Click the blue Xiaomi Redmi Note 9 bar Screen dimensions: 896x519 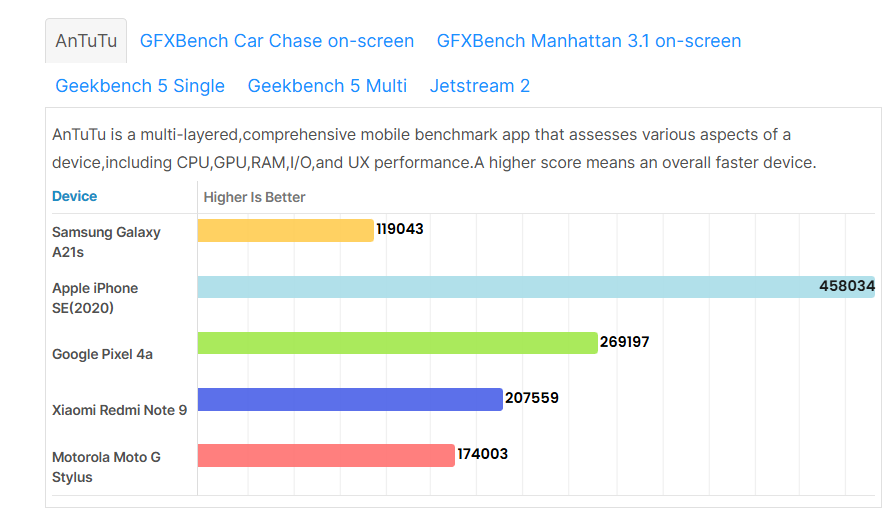(x=349, y=399)
